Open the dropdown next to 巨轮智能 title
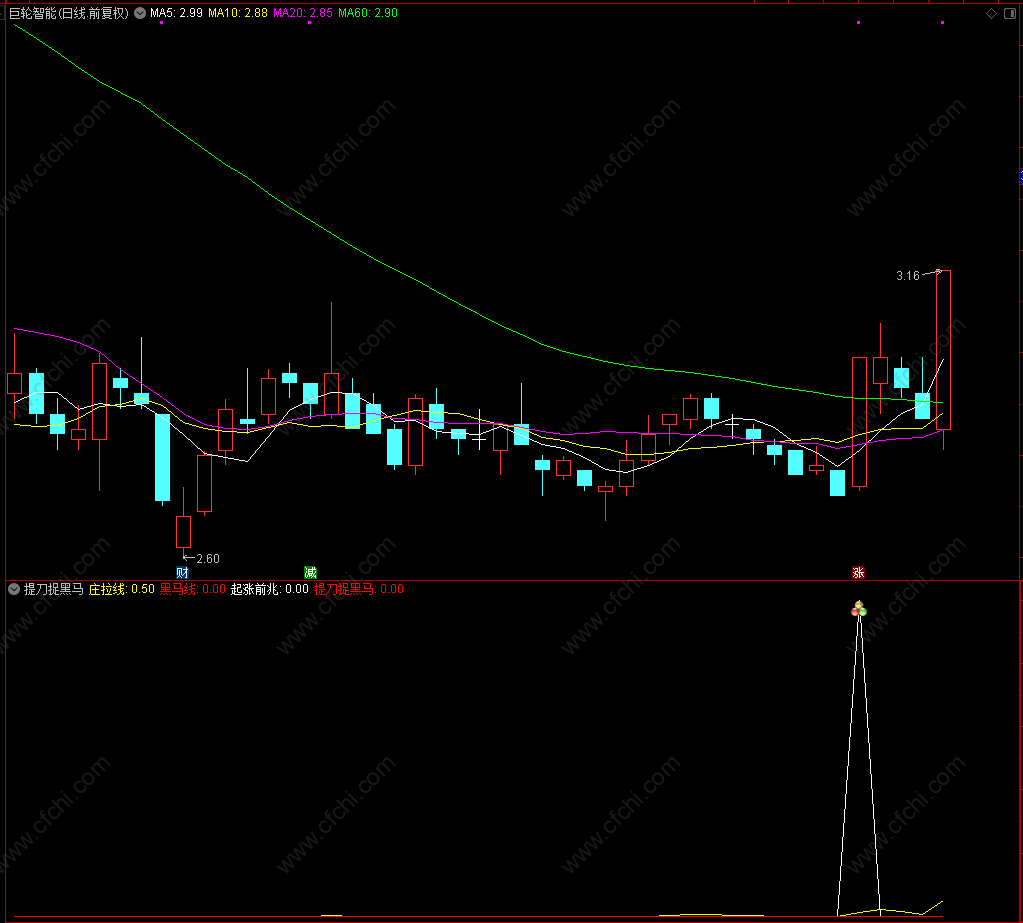The width and height of the screenshot is (1023, 923). tap(140, 13)
